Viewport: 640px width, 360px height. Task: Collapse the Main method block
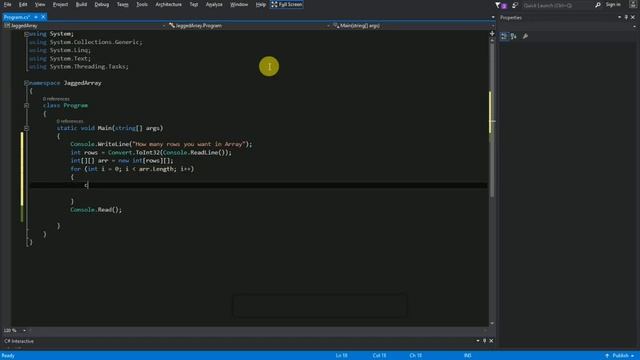click(x=26, y=128)
